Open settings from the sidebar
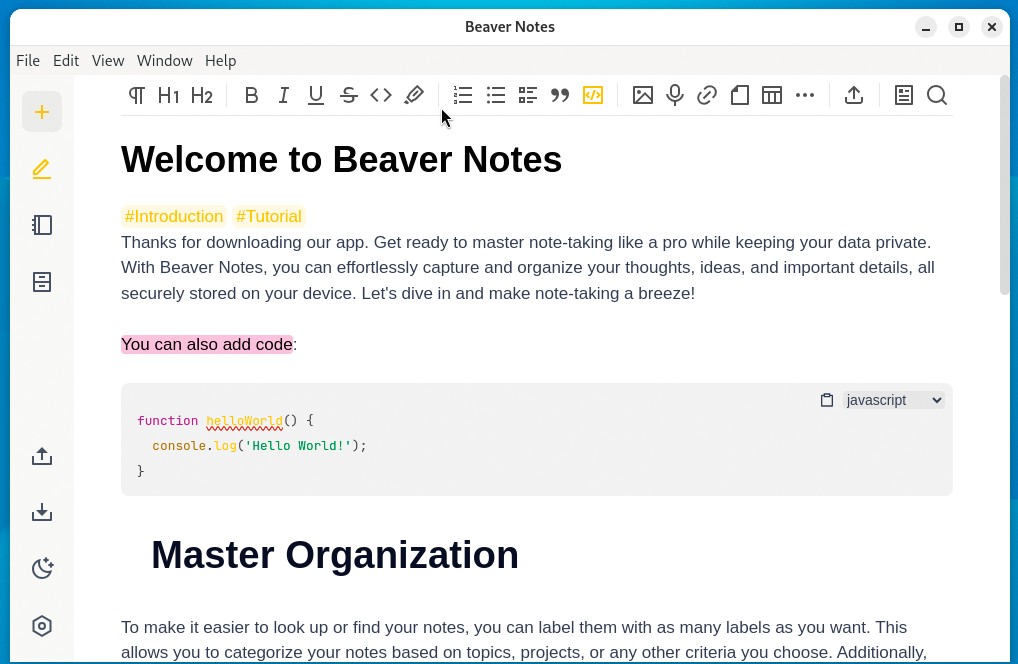The width and height of the screenshot is (1018, 664). click(42, 626)
